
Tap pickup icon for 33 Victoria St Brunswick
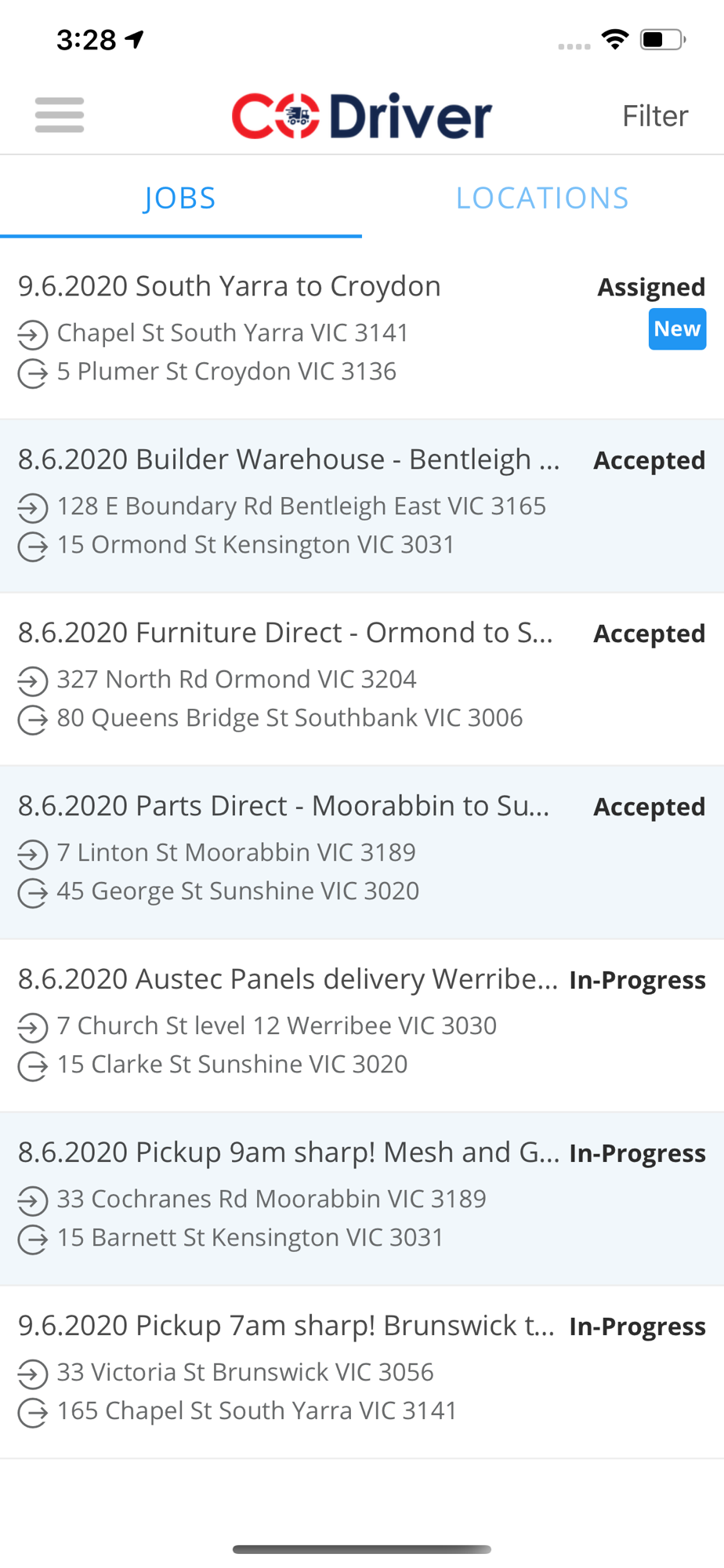pyautogui.click(x=33, y=1374)
